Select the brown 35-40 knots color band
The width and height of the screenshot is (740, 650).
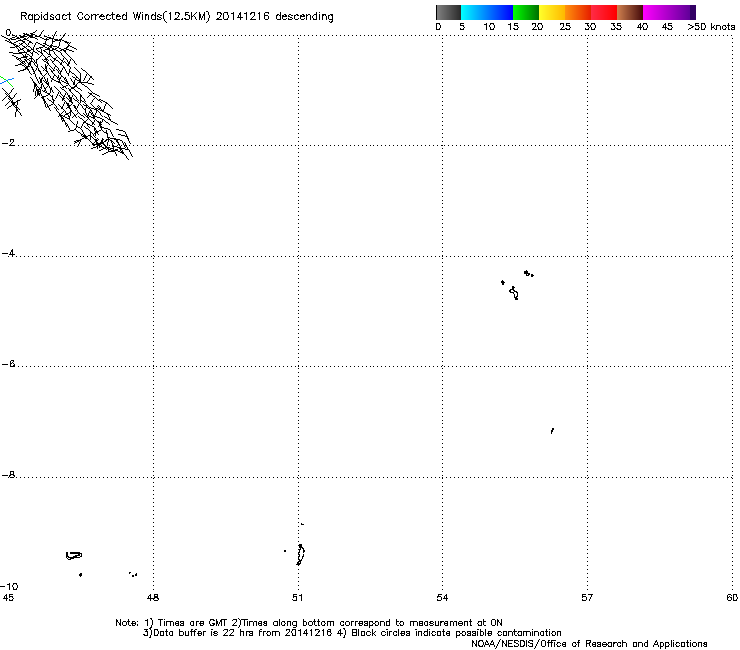click(x=630, y=12)
